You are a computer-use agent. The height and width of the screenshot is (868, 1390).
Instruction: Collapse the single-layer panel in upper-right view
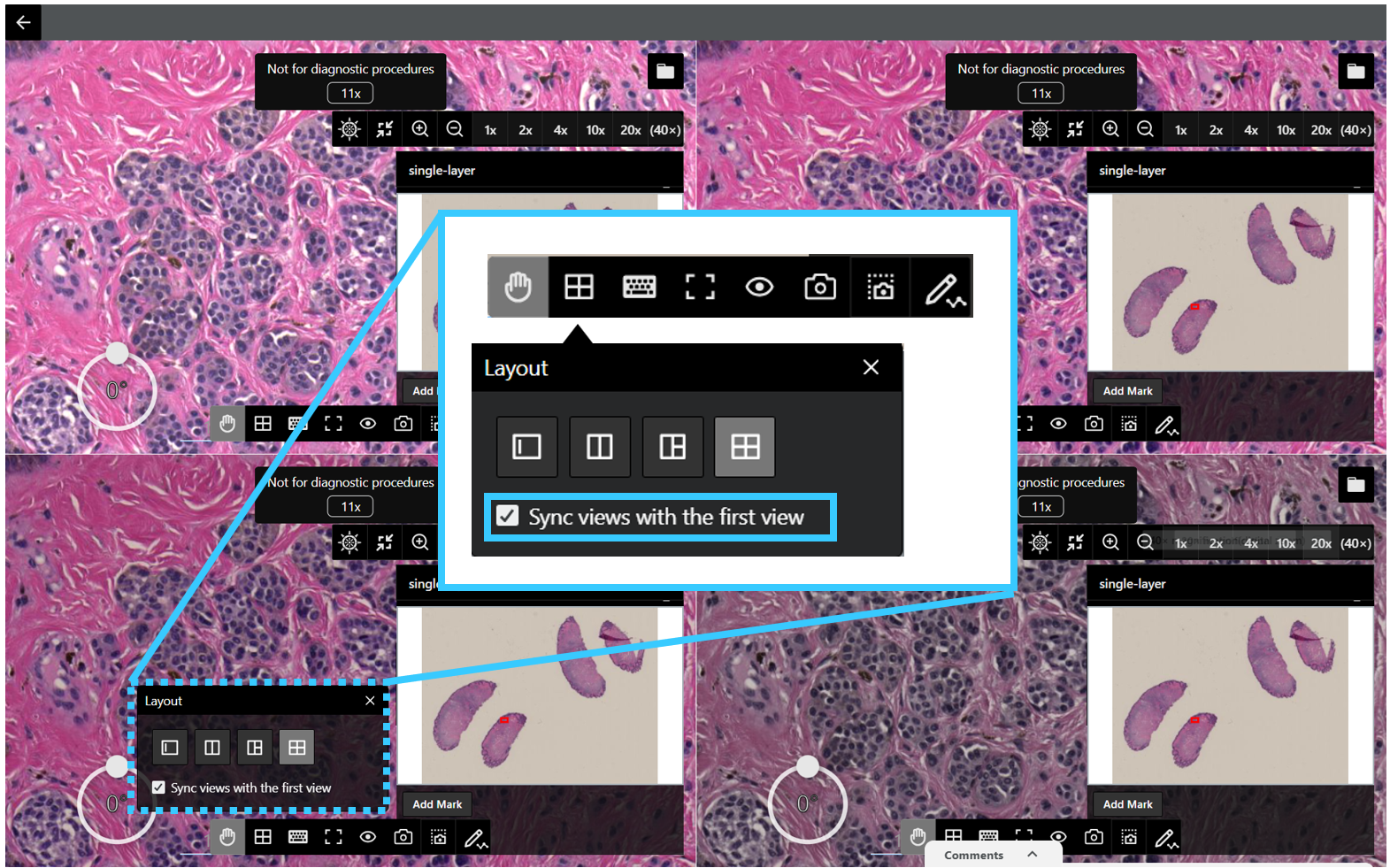point(1356,185)
